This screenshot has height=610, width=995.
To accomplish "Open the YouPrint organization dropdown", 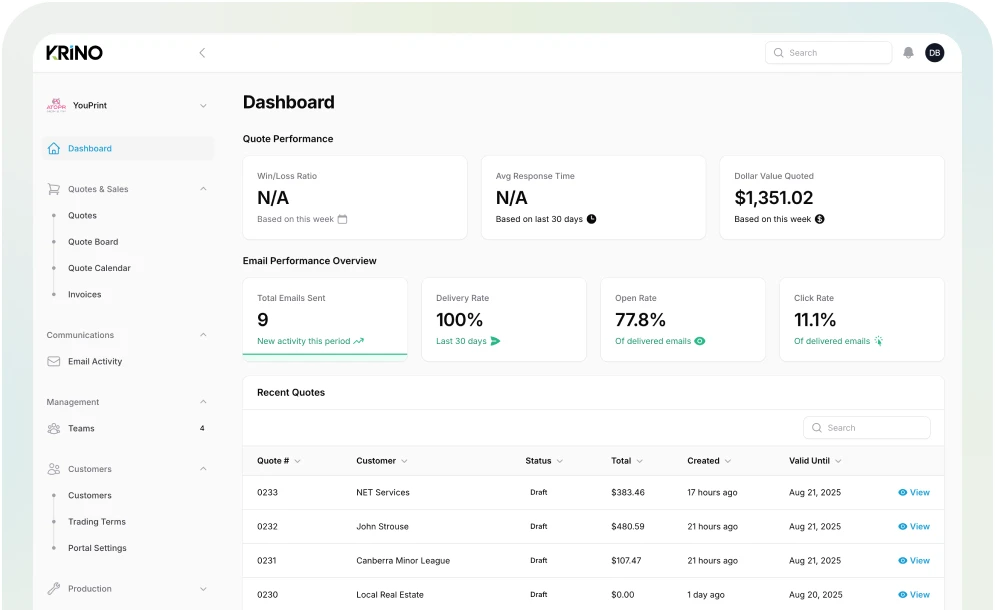I will [203, 105].
